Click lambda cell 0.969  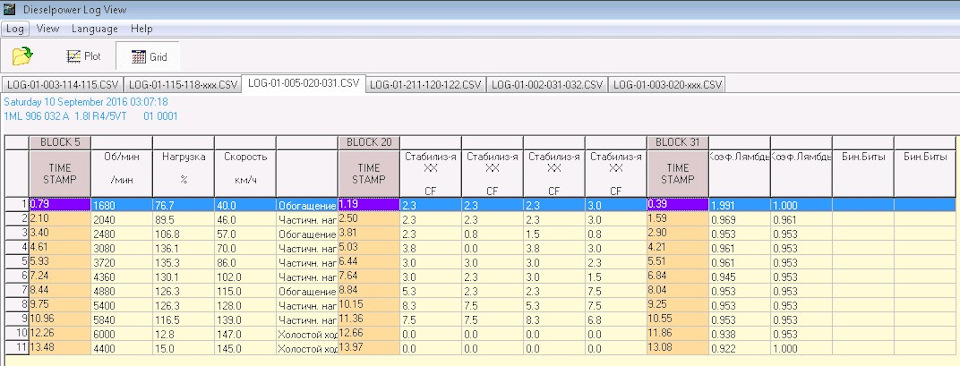[740, 219]
